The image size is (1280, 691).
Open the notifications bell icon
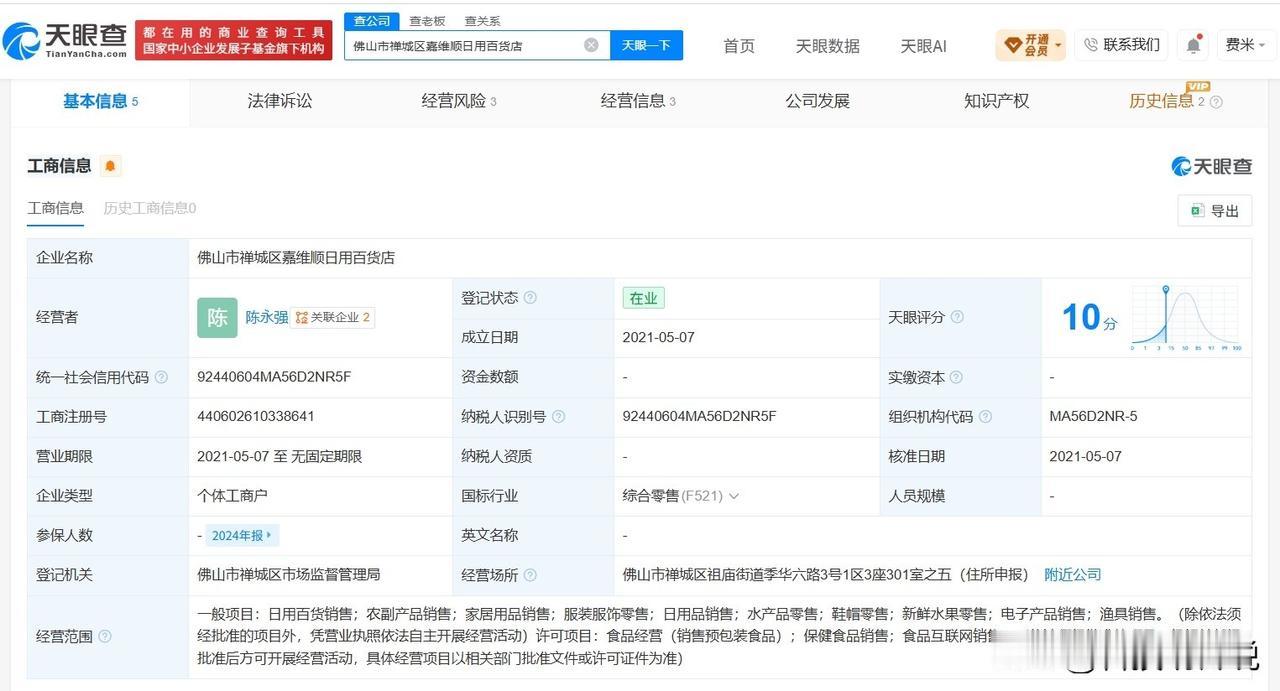point(1194,45)
